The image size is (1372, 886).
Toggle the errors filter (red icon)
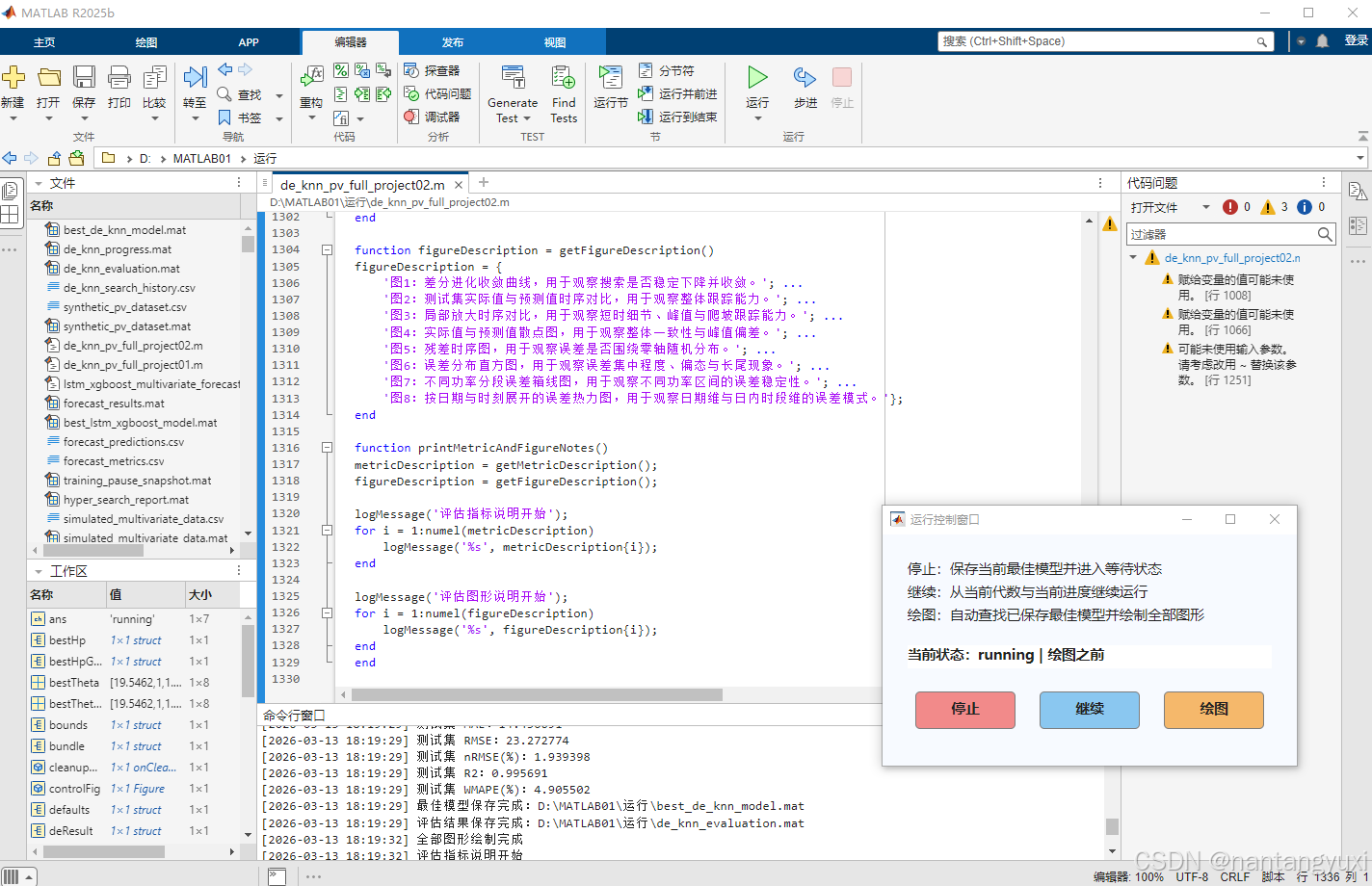tap(1230, 207)
